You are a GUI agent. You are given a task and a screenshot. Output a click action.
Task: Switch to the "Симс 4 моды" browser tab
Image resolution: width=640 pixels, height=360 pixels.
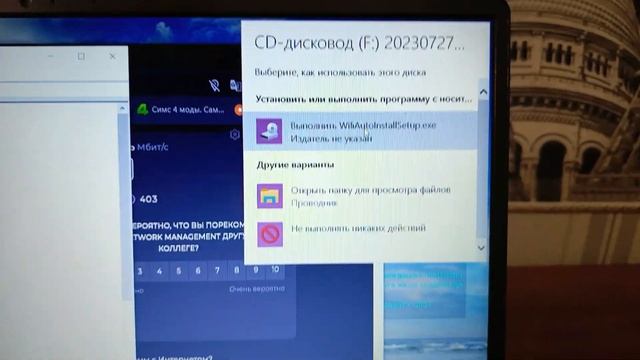pyautogui.click(x=182, y=109)
